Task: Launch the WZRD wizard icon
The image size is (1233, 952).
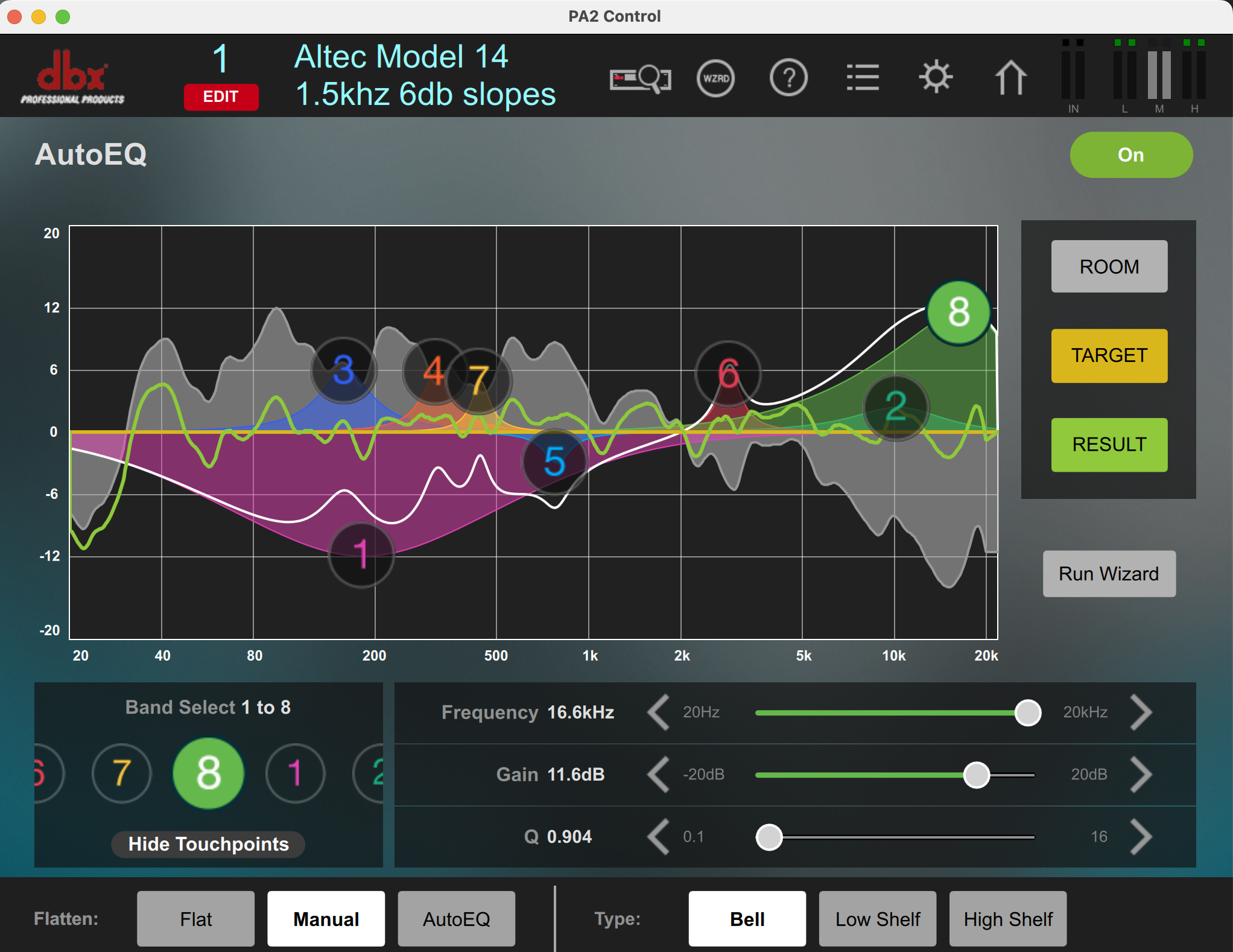Action: [715, 78]
